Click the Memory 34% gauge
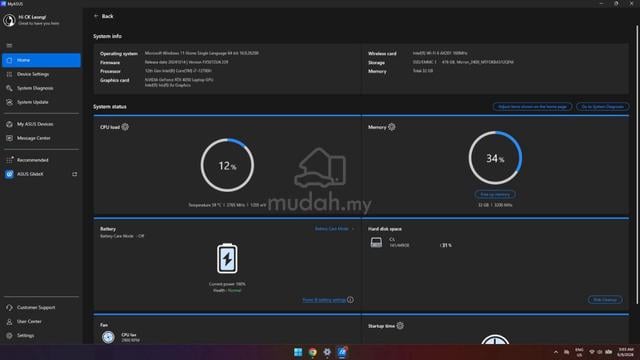This screenshot has width=640, height=360. tap(495, 158)
